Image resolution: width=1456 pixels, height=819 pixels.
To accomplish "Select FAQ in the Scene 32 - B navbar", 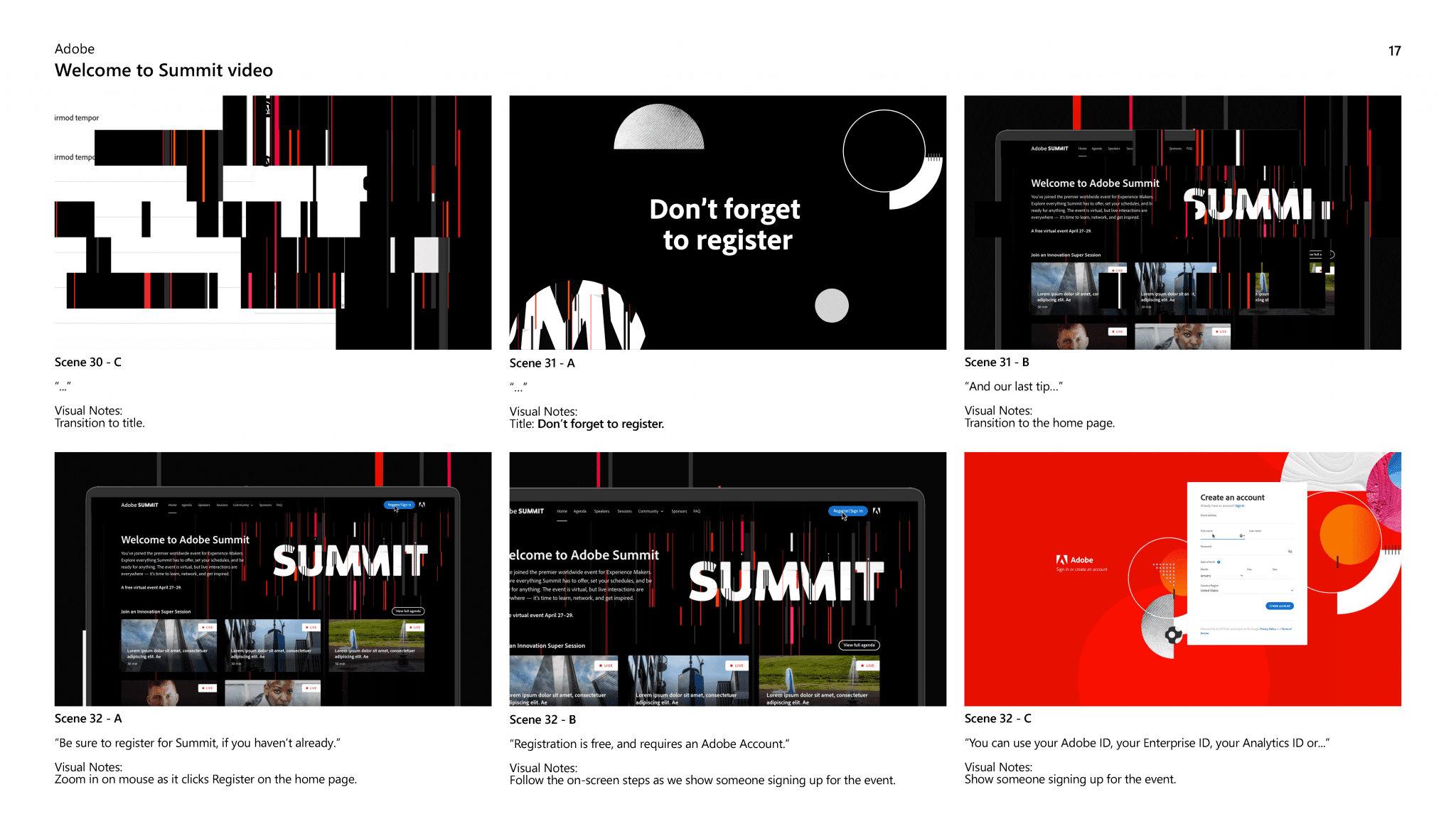I will click(x=697, y=511).
